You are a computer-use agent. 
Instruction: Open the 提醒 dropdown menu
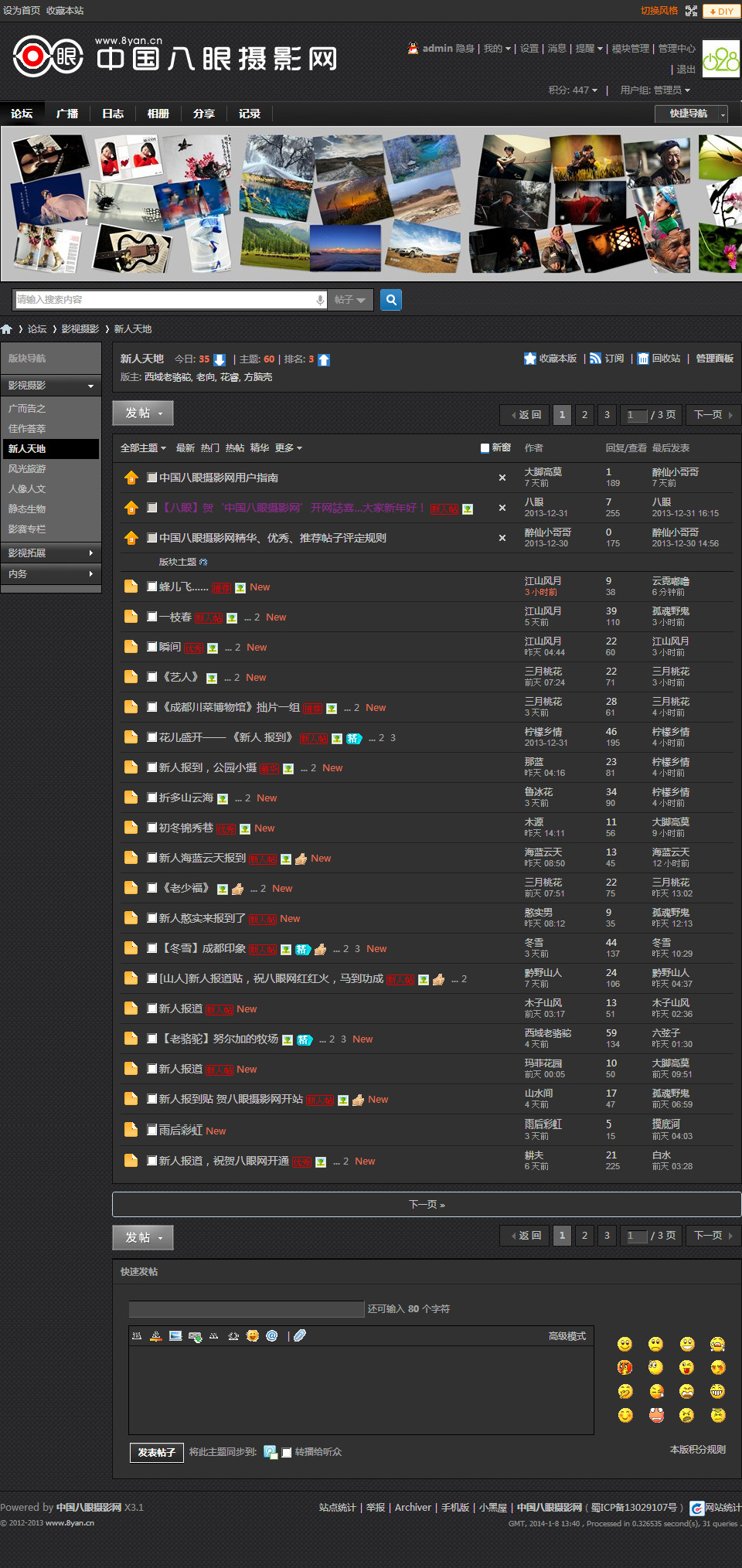pos(589,49)
